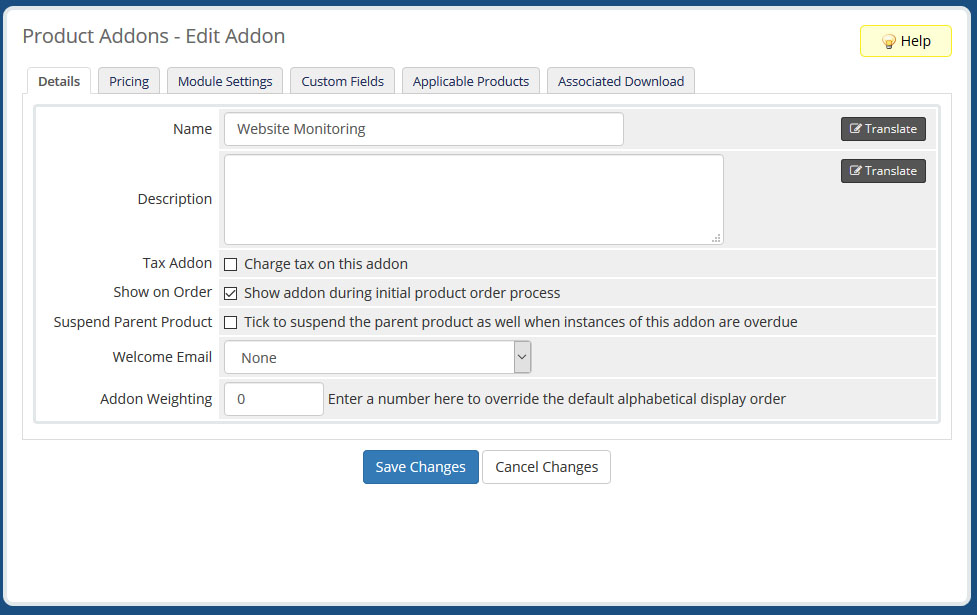The image size is (977, 615).
Task: Click the Addon Weighting number field
Action: pos(272,398)
